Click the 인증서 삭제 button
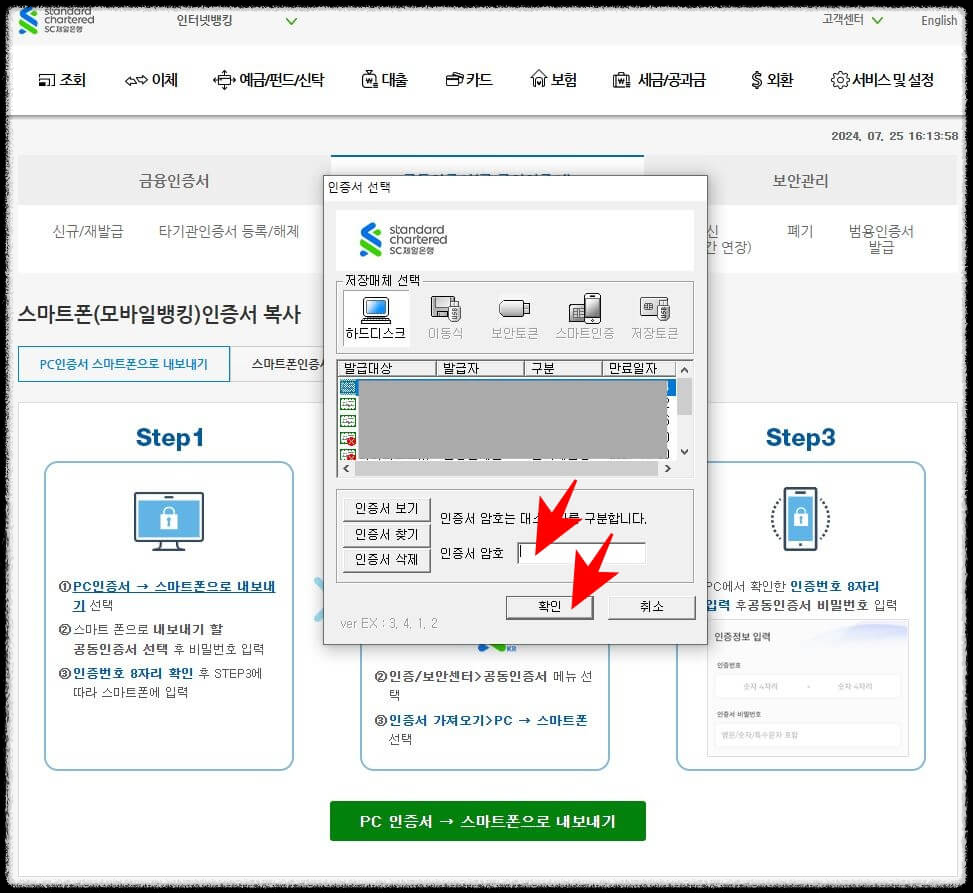973x893 pixels. coord(387,560)
